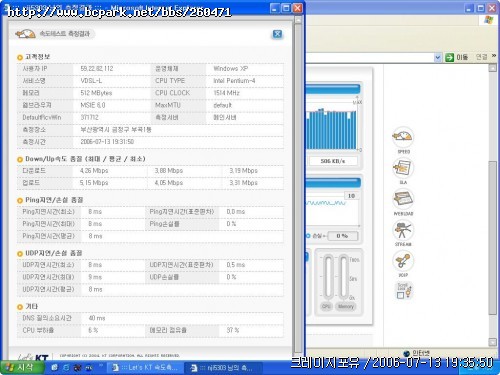Click the loss indicator circle beside 0 % box
Image resolution: width=500 pixels, height=375 pixels.
308,236
